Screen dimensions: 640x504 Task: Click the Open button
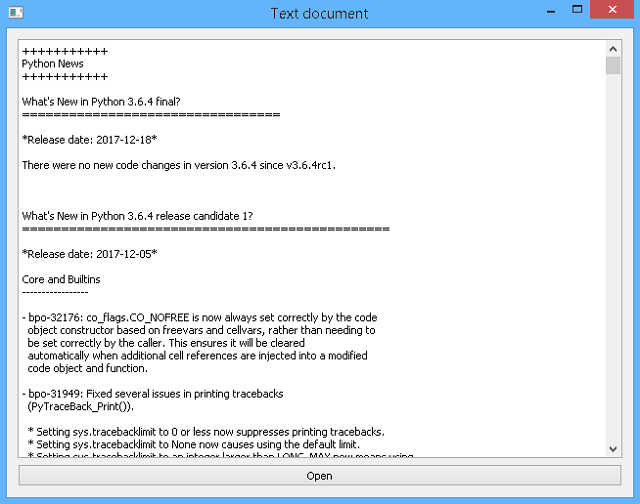[320, 475]
